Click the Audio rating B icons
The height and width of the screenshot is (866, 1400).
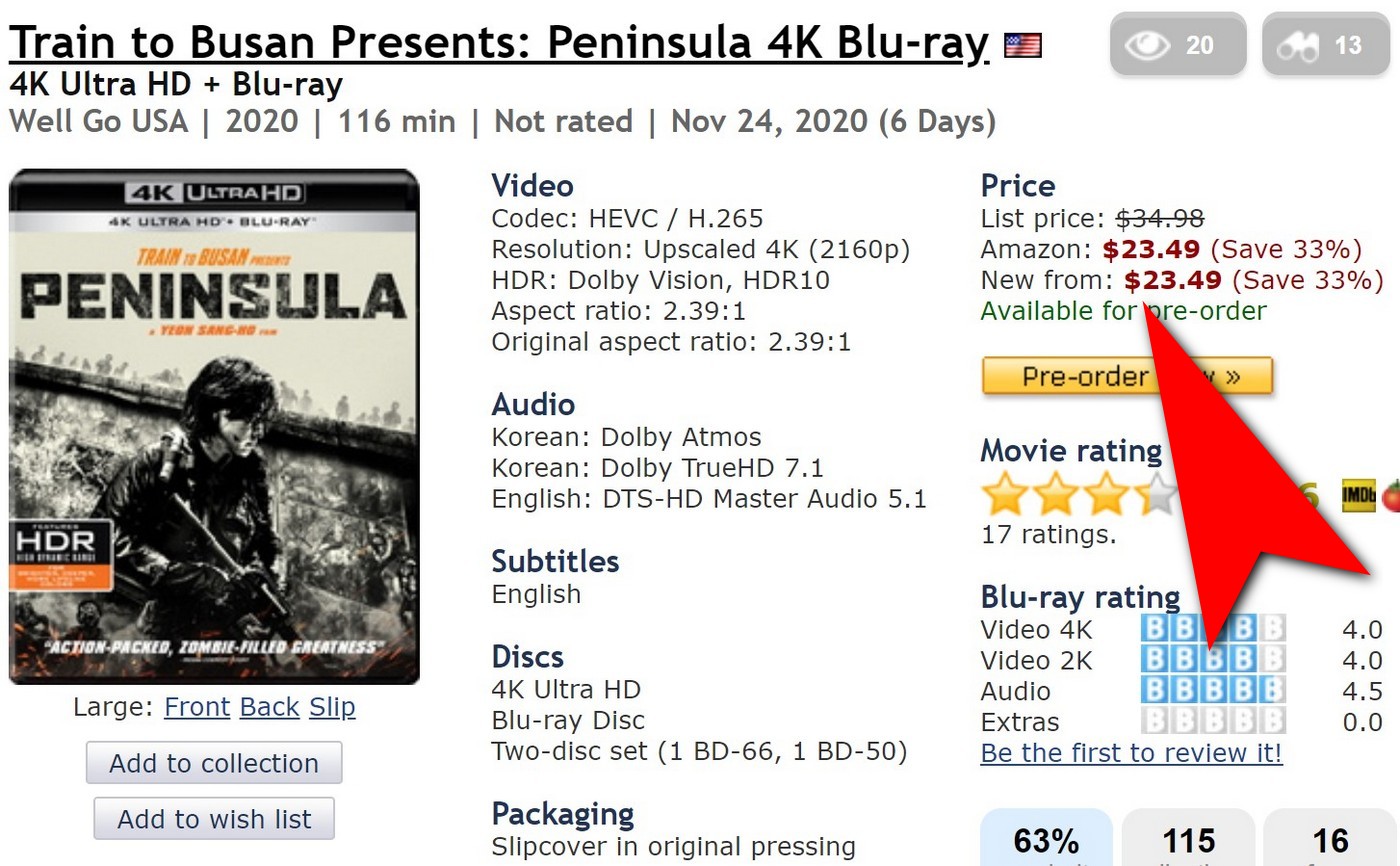1213,690
